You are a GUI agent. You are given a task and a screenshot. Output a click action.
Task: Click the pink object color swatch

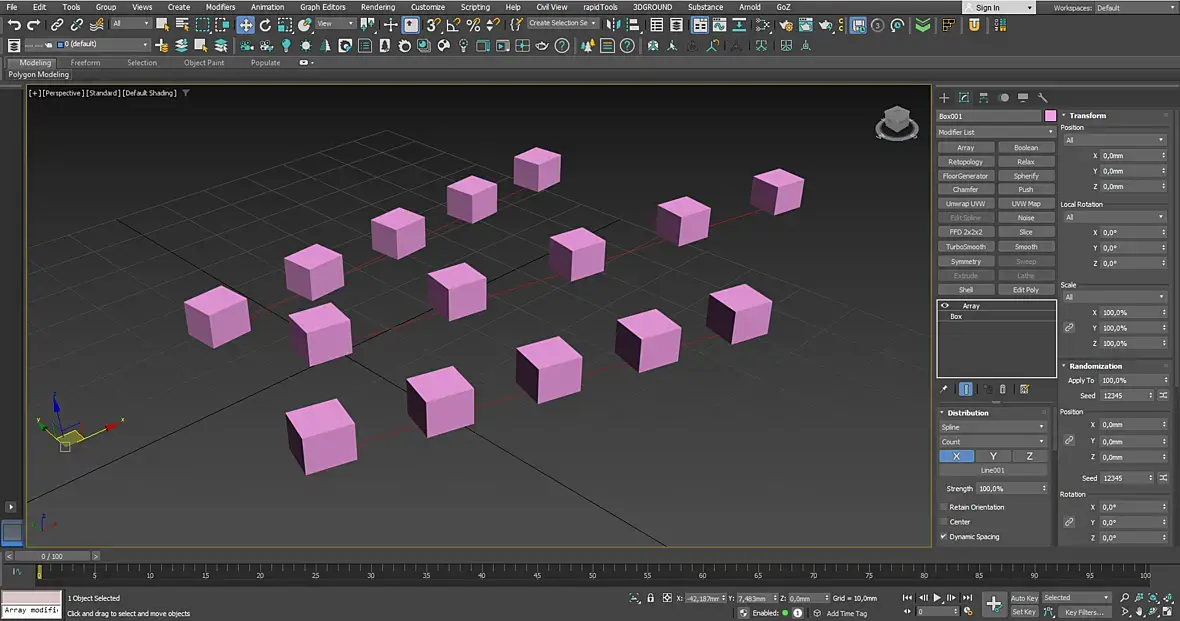1050,116
